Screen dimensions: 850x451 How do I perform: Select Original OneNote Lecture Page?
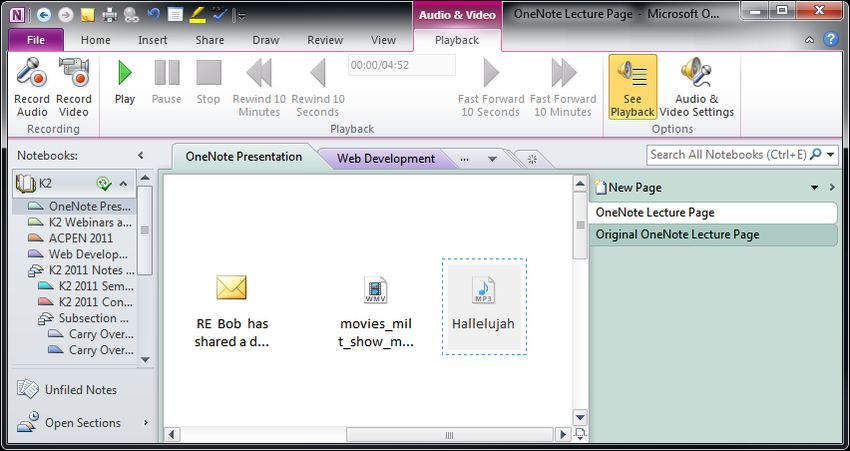pos(712,235)
